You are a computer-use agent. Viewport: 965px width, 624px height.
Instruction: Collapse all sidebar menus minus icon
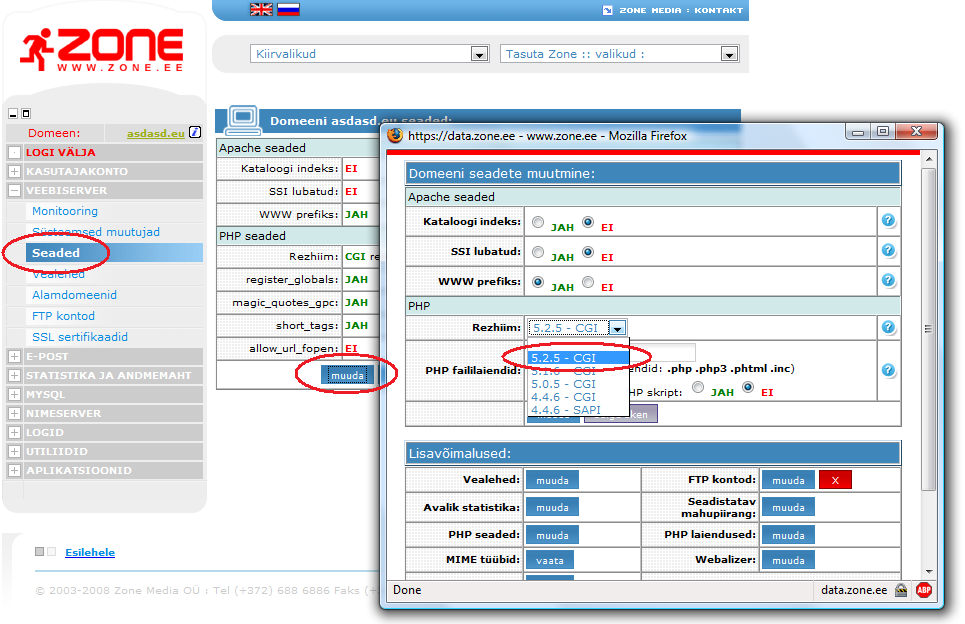[x=13, y=114]
